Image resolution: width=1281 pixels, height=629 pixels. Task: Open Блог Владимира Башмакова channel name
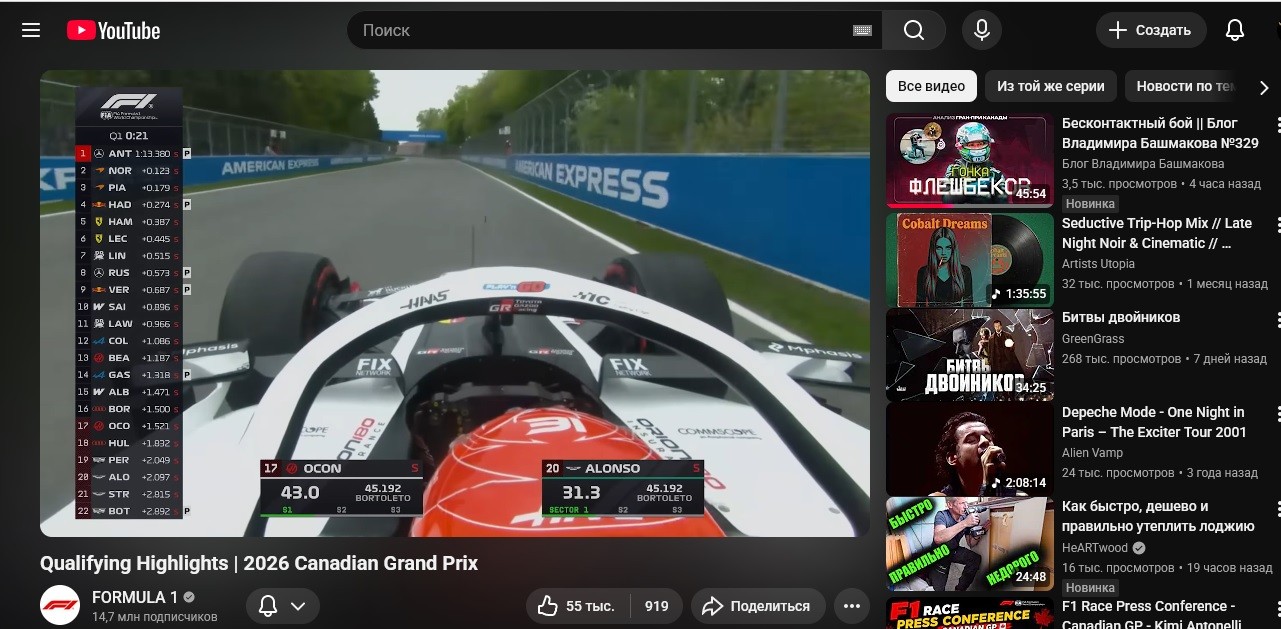tap(1143, 164)
